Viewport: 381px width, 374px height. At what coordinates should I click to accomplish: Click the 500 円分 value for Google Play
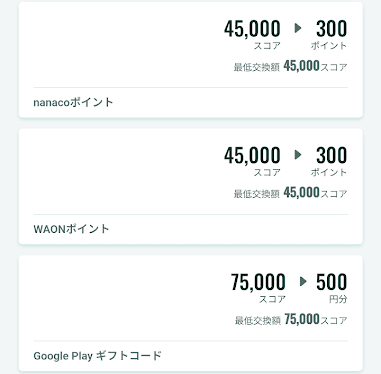tap(331, 288)
